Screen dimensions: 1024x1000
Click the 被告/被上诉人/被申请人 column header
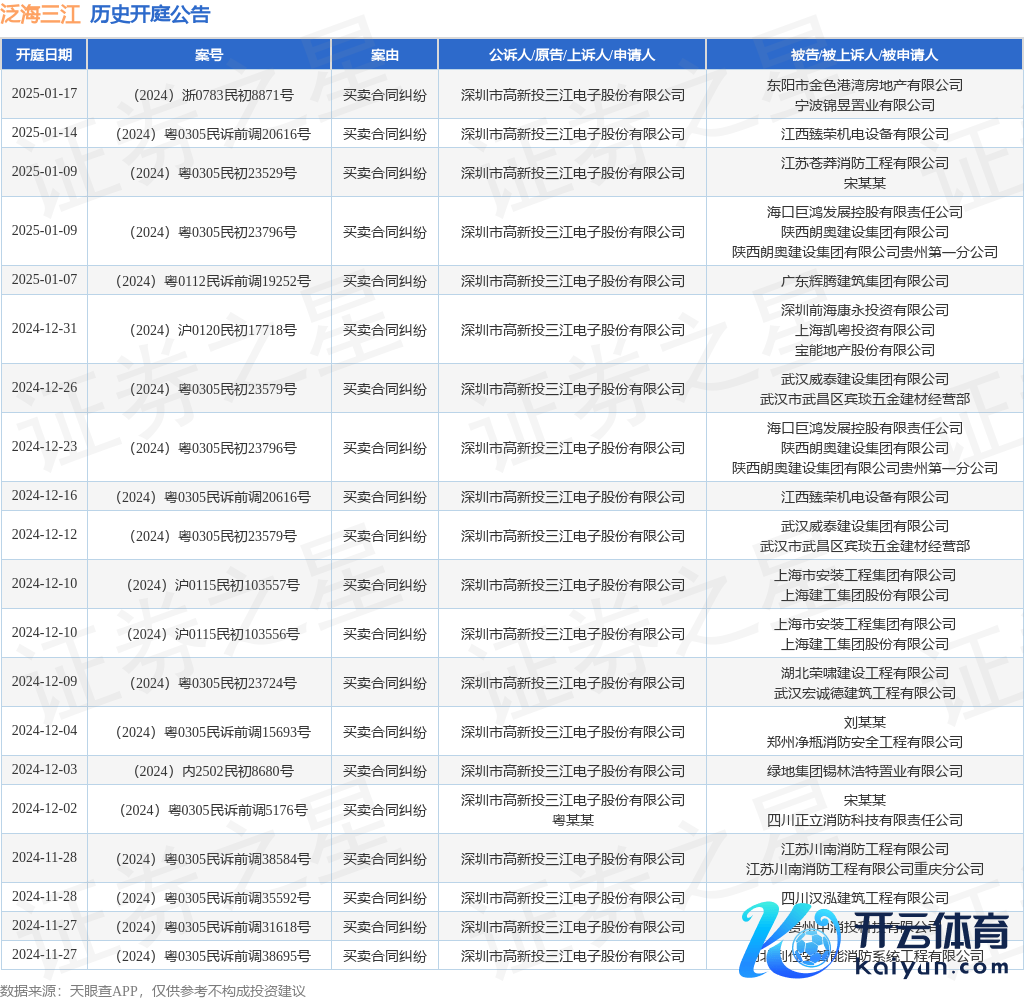864,55
